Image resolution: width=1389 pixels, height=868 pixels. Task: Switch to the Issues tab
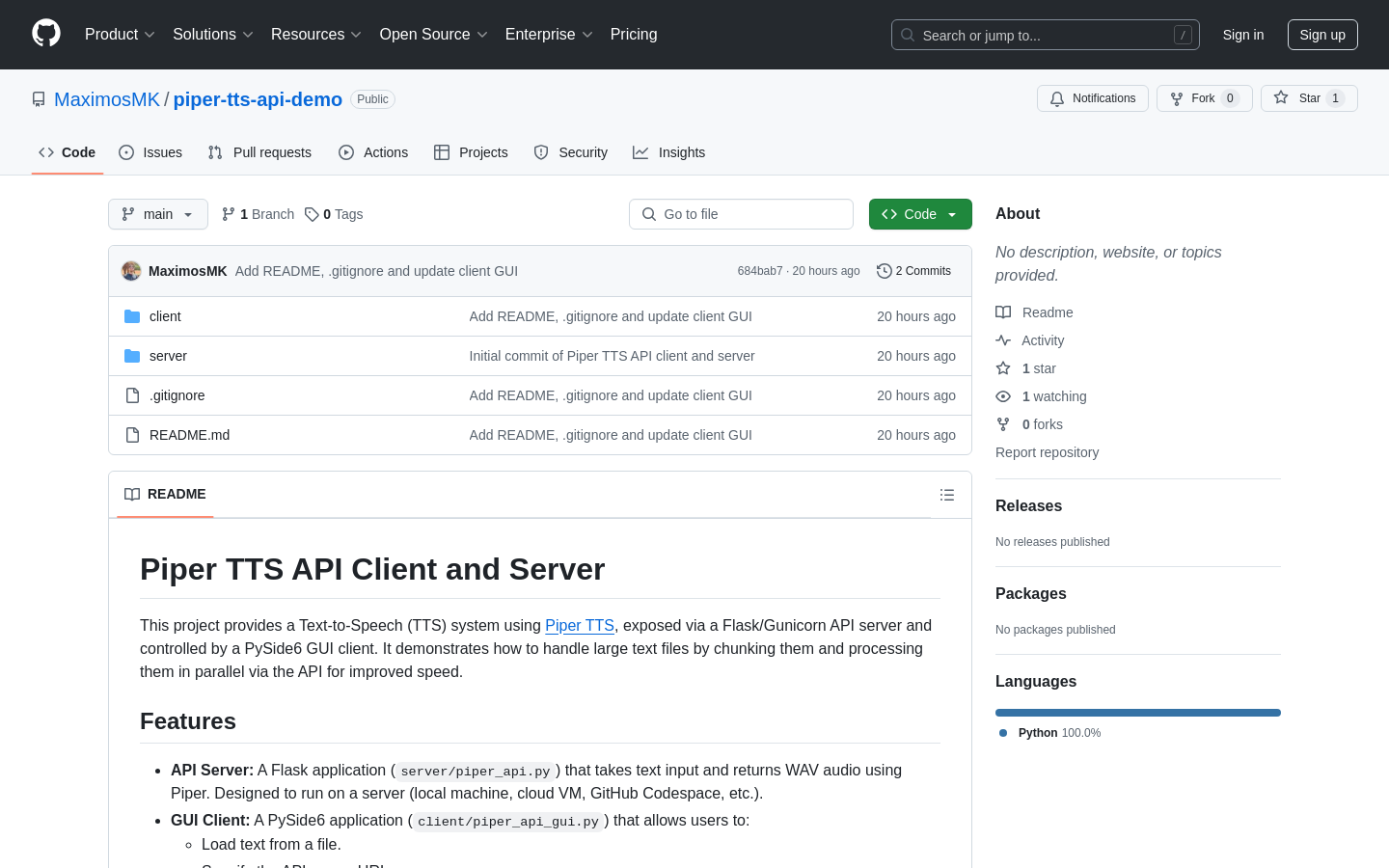tap(150, 152)
